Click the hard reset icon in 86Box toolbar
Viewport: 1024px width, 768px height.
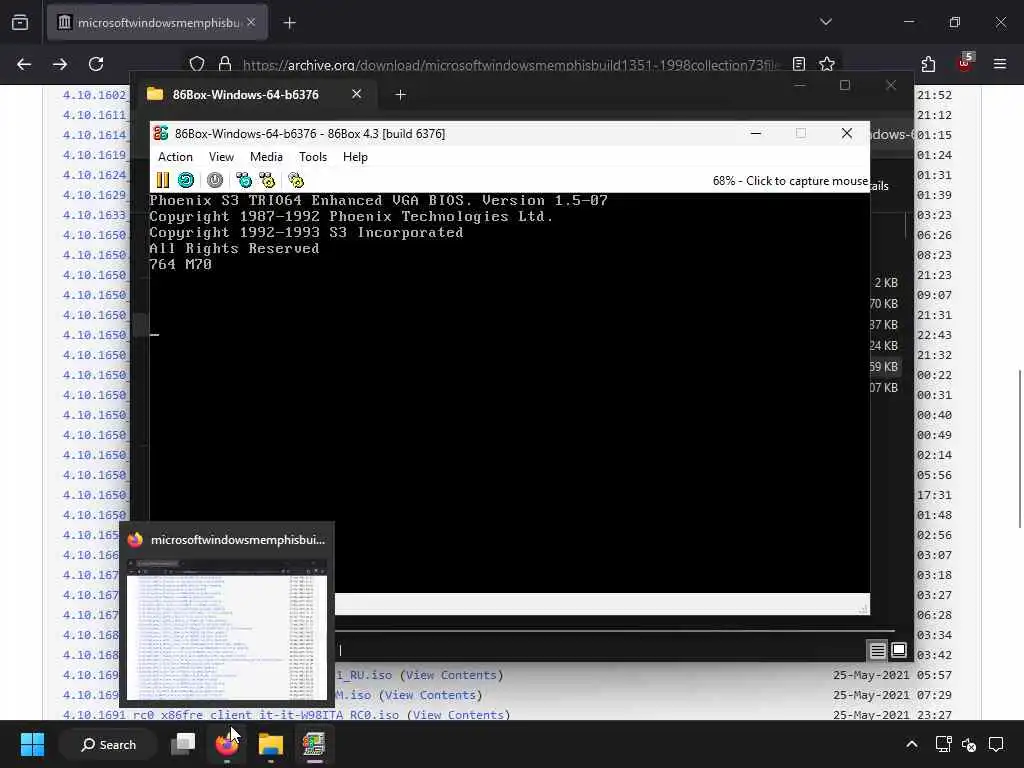click(x=186, y=180)
